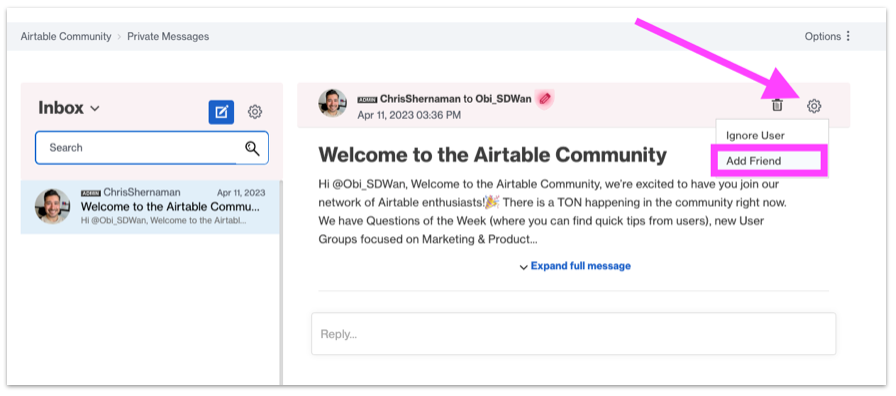
Task: Open Welcome message in inbox list
Action: click(150, 207)
